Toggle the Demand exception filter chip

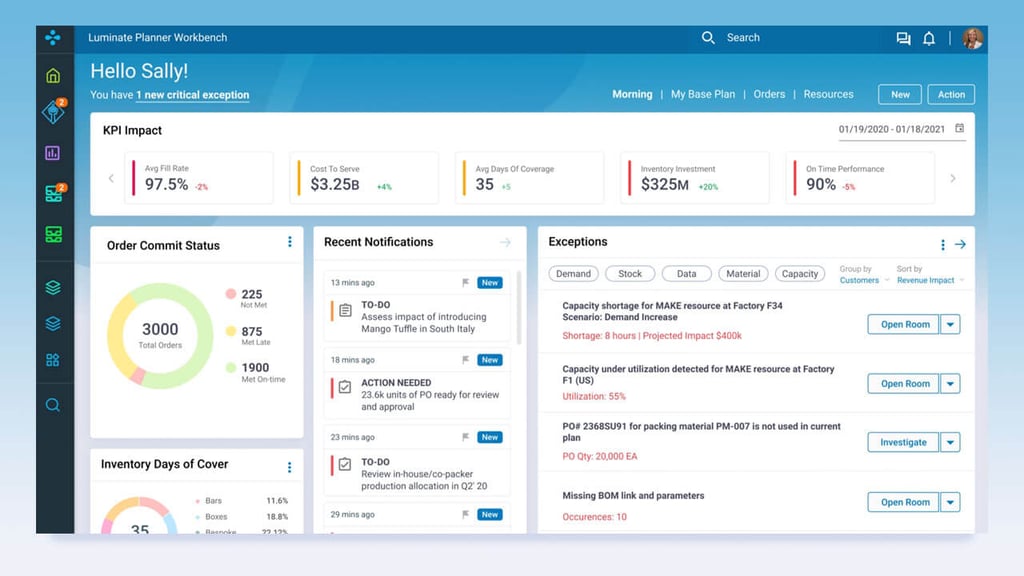coord(573,273)
